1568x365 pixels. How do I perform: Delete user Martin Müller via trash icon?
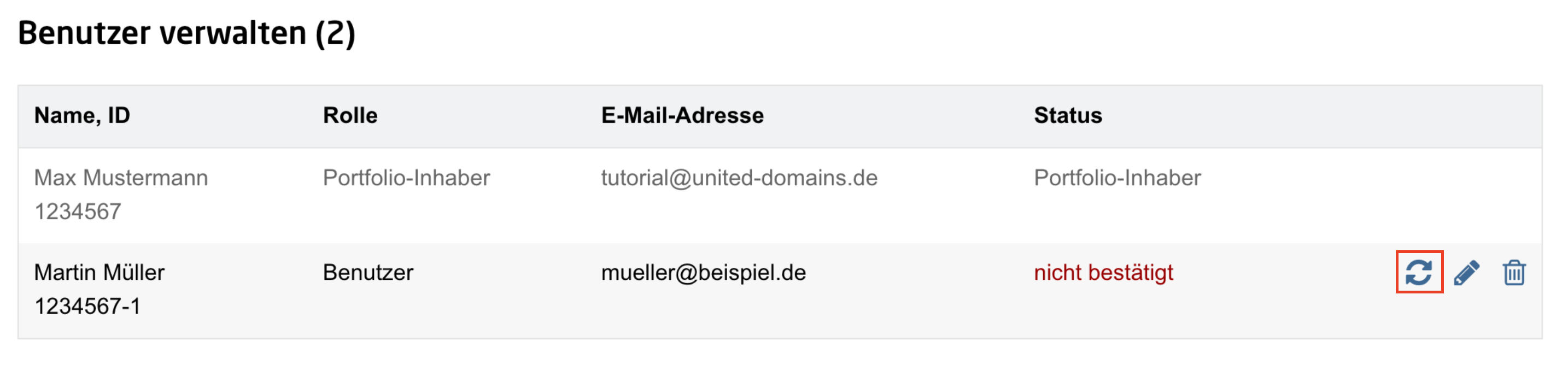[1514, 273]
